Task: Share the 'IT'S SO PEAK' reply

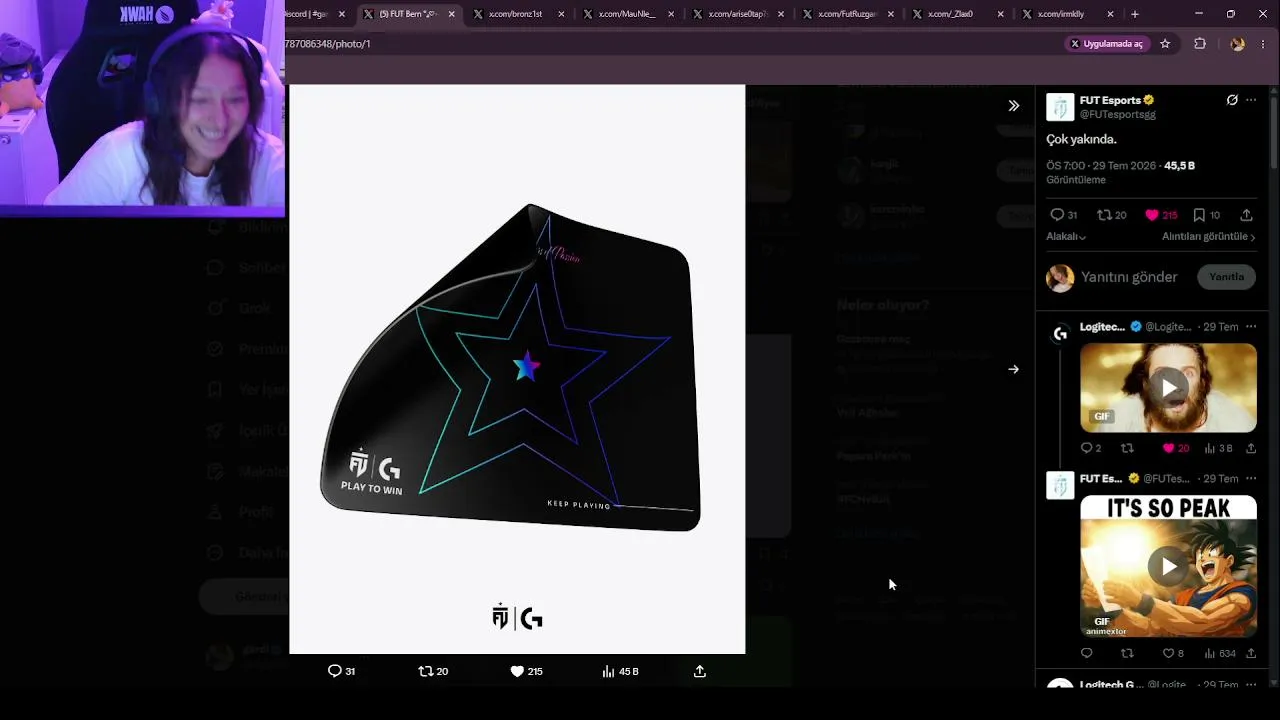Action: 1251,654
